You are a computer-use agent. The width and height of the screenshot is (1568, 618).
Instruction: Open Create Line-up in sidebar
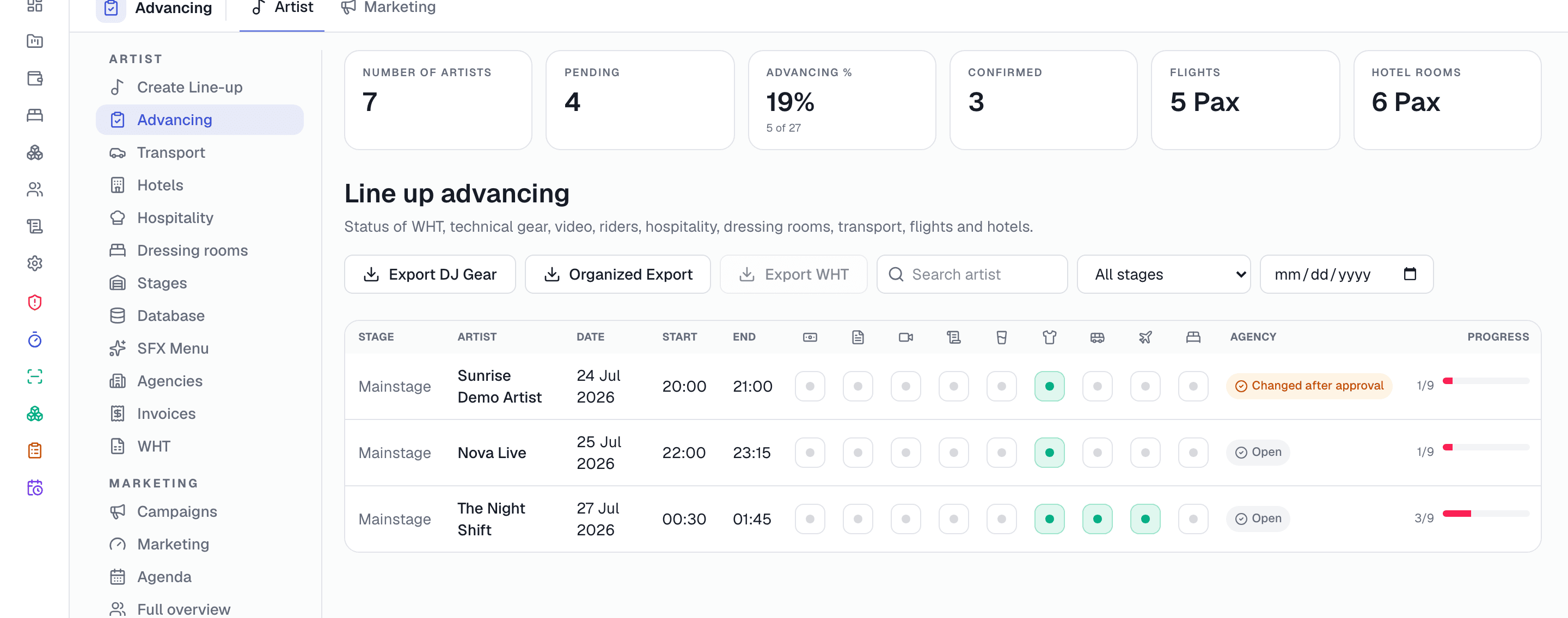pyautogui.click(x=200, y=88)
